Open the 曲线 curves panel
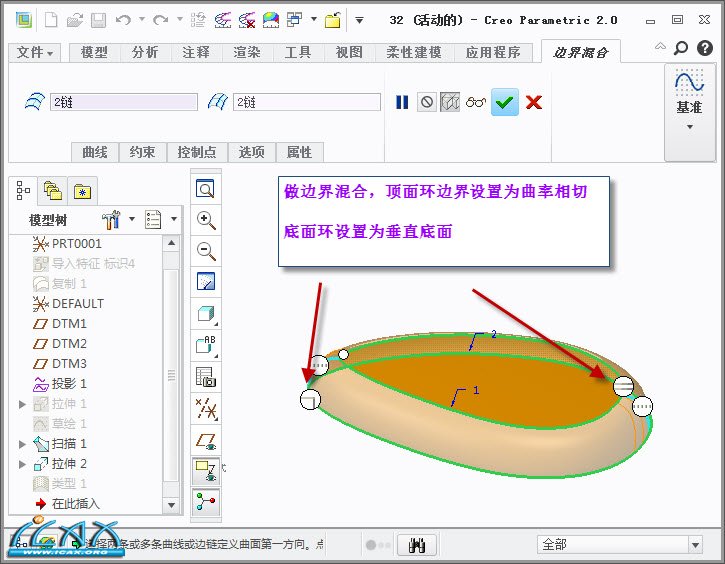 point(95,152)
